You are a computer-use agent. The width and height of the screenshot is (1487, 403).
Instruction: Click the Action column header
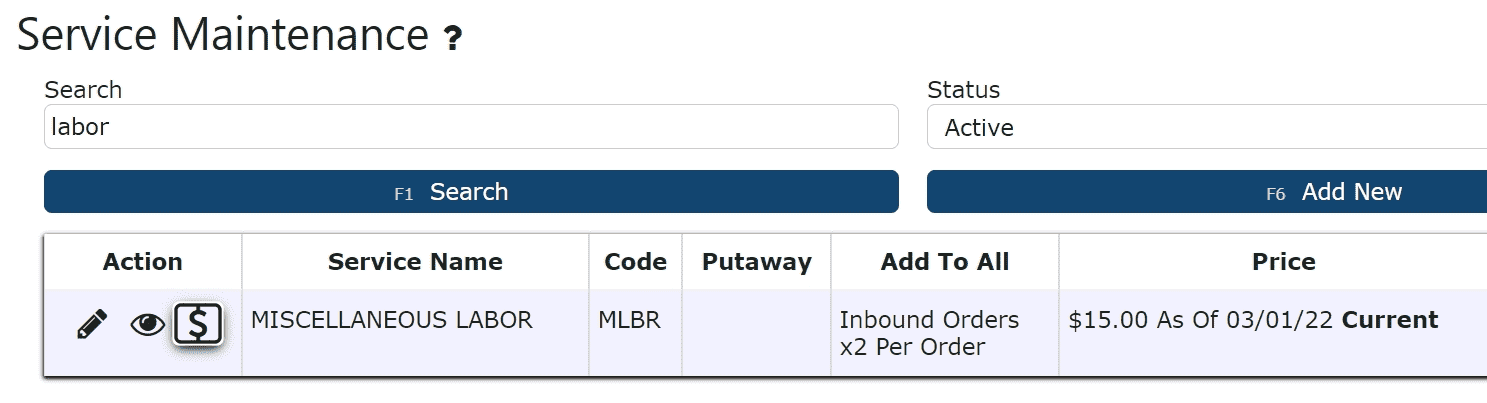(143, 262)
